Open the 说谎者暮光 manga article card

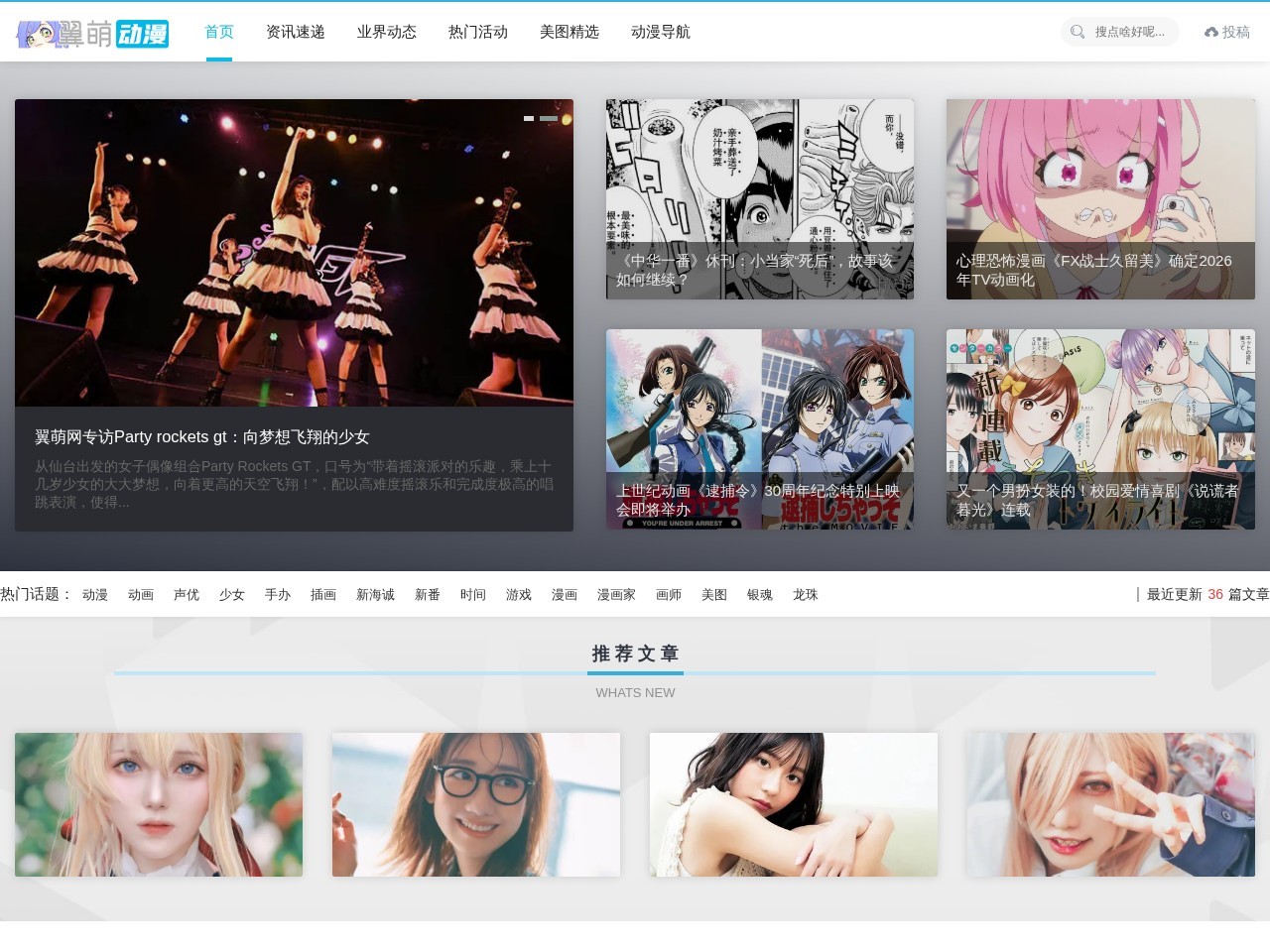coord(1100,428)
